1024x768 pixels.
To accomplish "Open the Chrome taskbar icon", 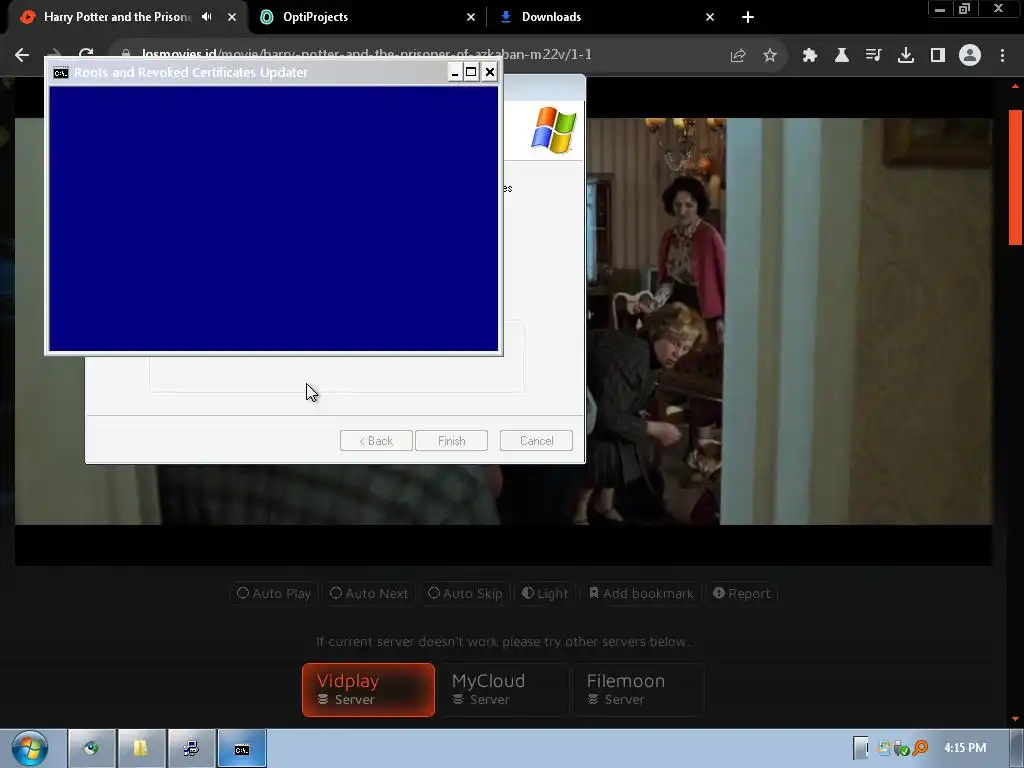I will coord(91,748).
